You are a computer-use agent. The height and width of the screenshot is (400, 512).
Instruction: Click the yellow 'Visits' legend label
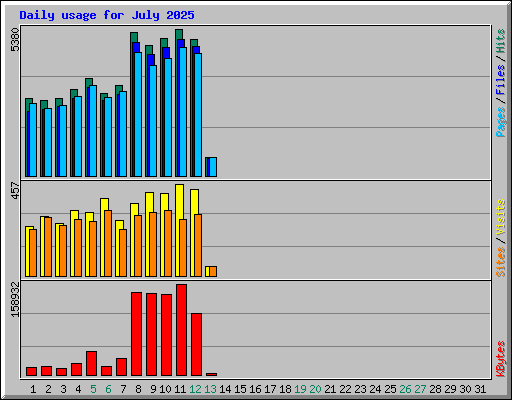[500, 218]
